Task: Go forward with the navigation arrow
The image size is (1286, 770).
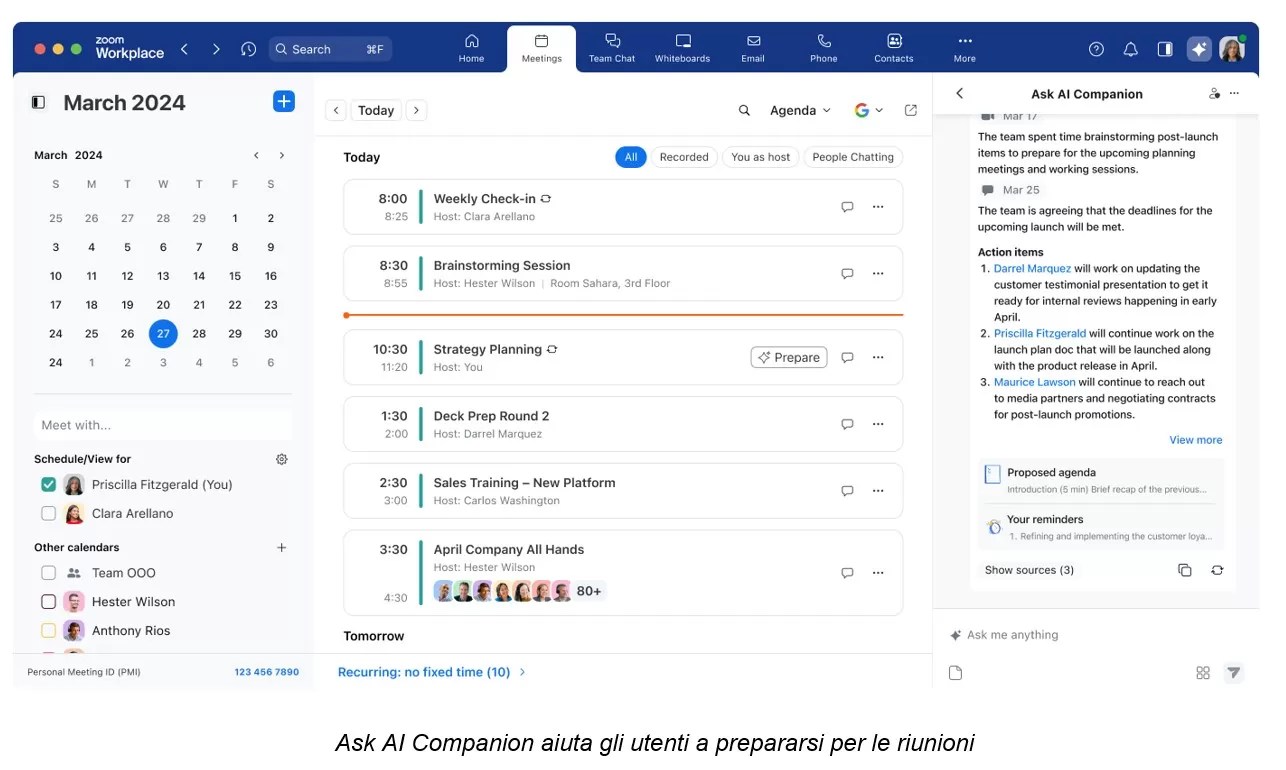Action: (216, 49)
